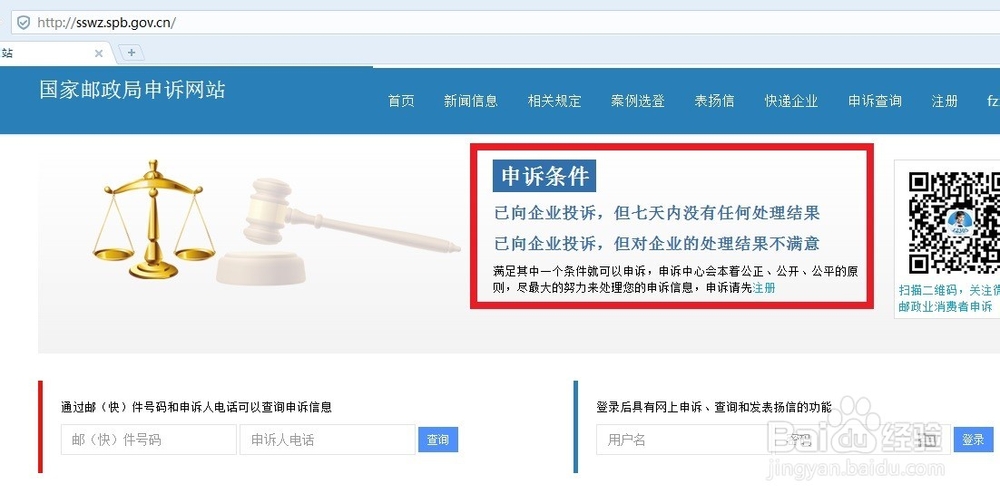Click the blue 查询 button
Image resolution: width=1000 pixels, height=503 pixels.
438,439
